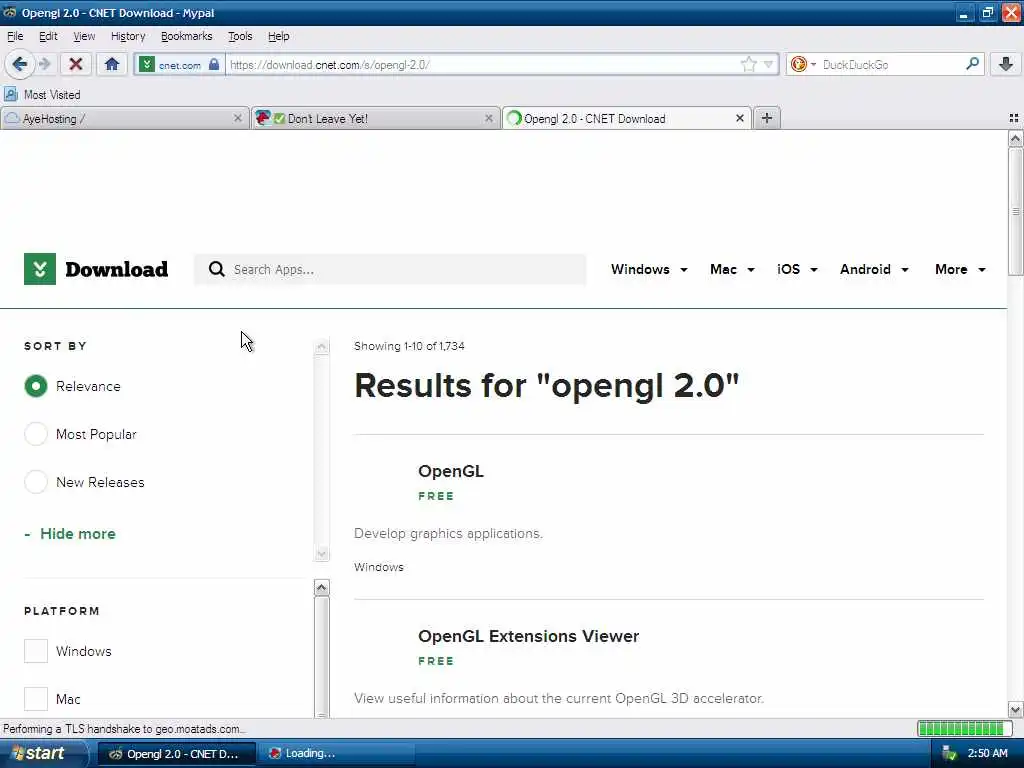Open the OpenGL result link

451,471
